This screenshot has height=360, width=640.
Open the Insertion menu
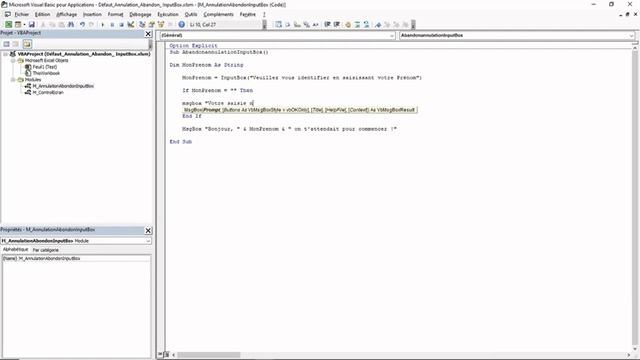click(92, 14)
